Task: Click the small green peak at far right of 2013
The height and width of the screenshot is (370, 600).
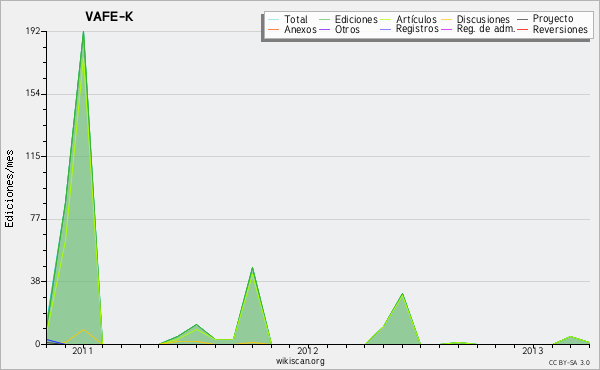Action: [571, 337]
